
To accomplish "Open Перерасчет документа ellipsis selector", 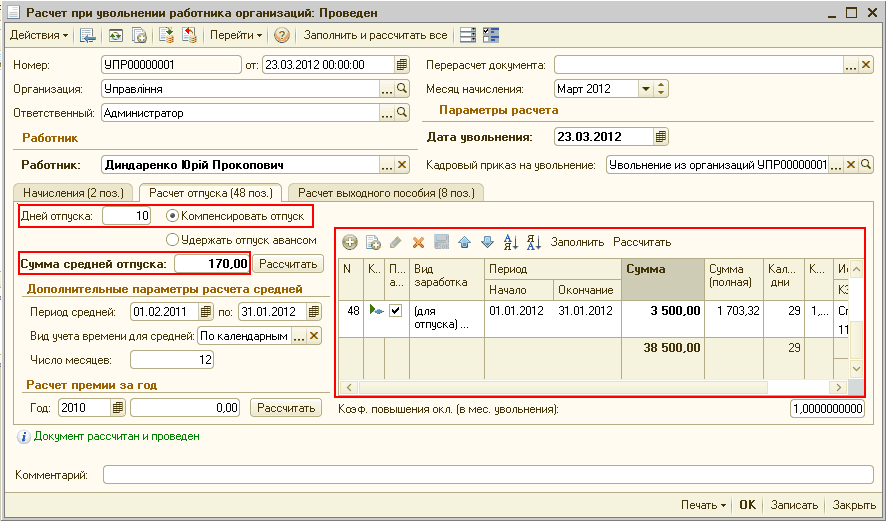I will [851, 65].
